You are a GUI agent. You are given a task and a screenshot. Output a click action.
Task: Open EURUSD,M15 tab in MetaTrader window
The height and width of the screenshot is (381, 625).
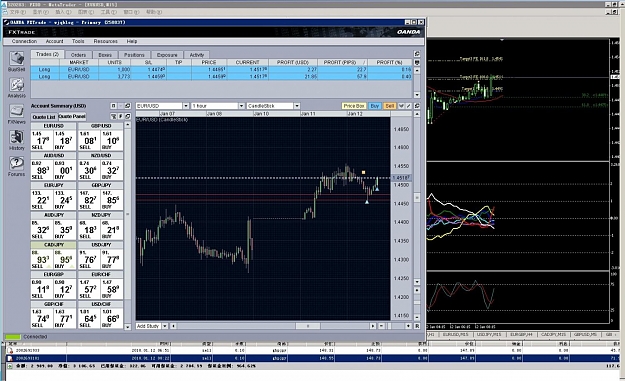pyautogui.click(x=455, y=335)
